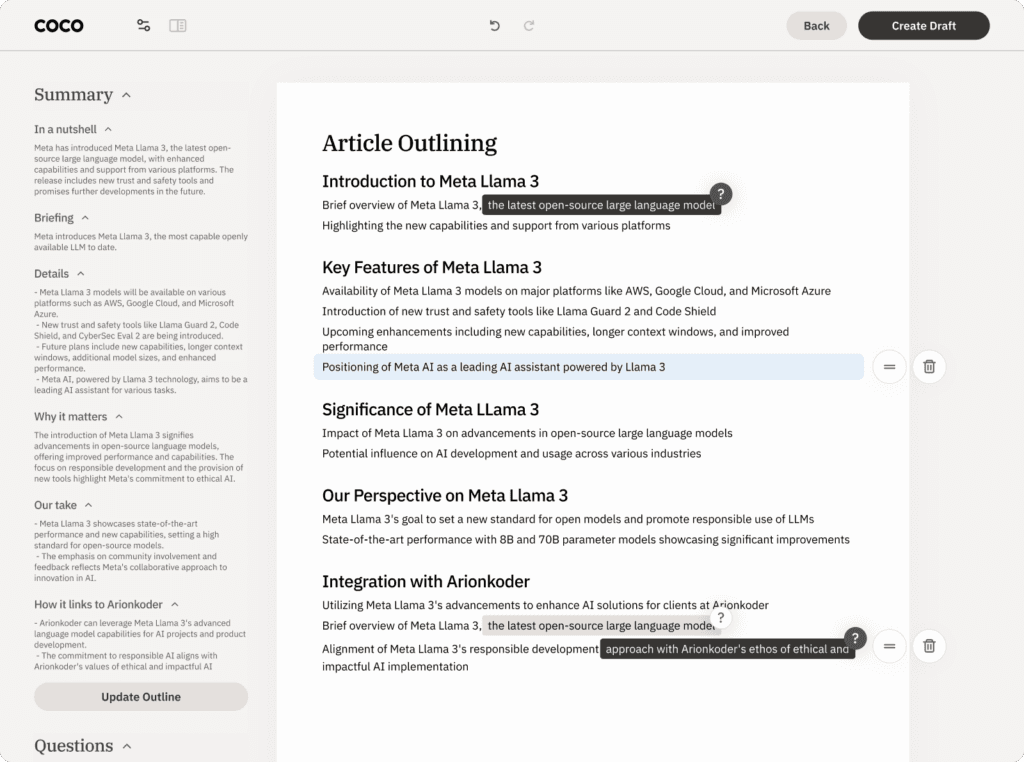
Task: Click 'Introduction of new trust and safety tools' line
Action: tap(519, 311)
